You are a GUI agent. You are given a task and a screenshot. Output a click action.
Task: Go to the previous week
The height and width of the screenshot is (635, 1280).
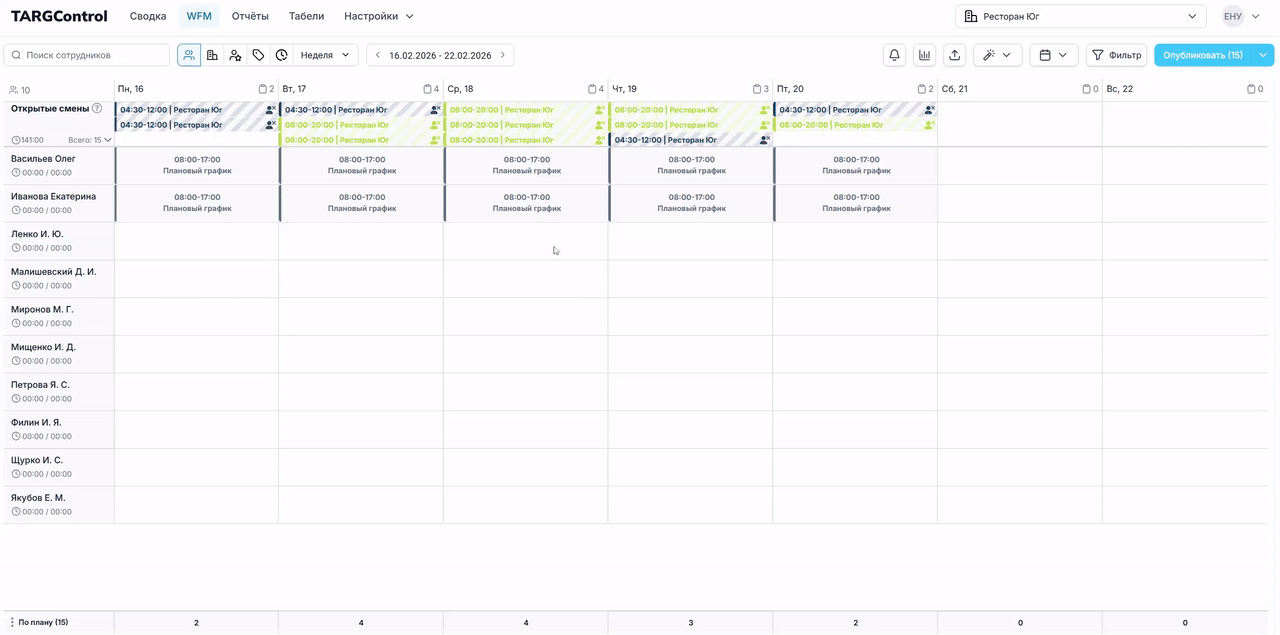point(378,55)
